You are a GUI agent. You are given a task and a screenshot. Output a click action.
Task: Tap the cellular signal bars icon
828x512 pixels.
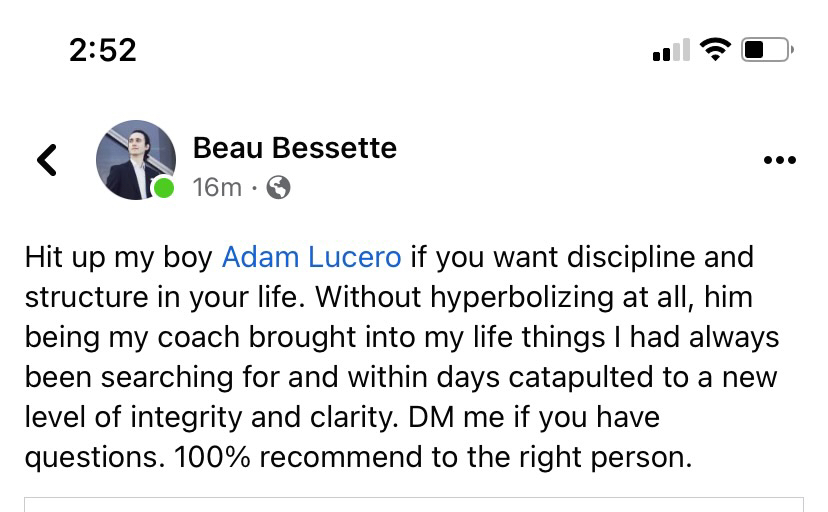pos(670,49)
